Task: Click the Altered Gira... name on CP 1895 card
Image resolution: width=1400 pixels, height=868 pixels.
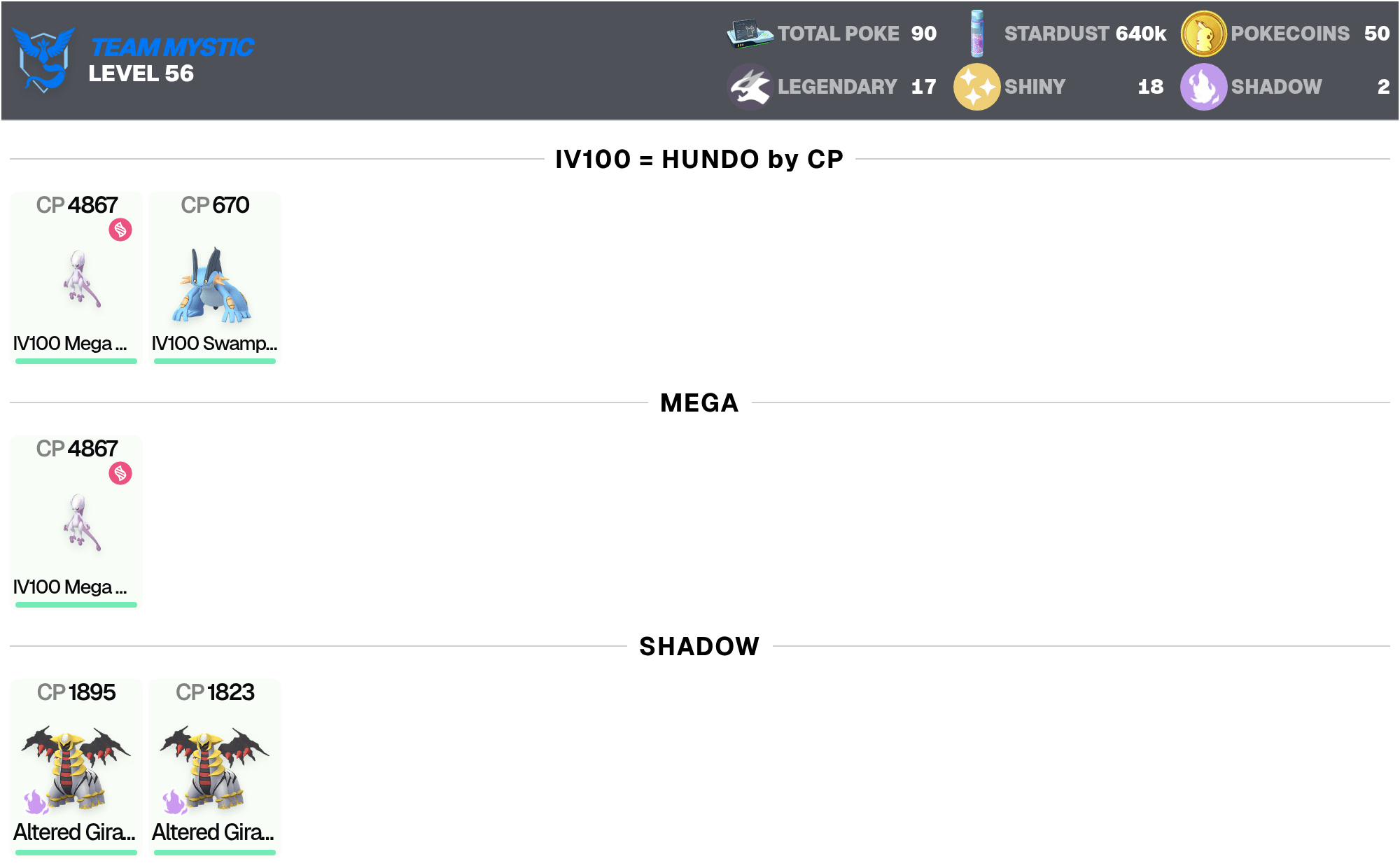Action: [x=74, y=832]
